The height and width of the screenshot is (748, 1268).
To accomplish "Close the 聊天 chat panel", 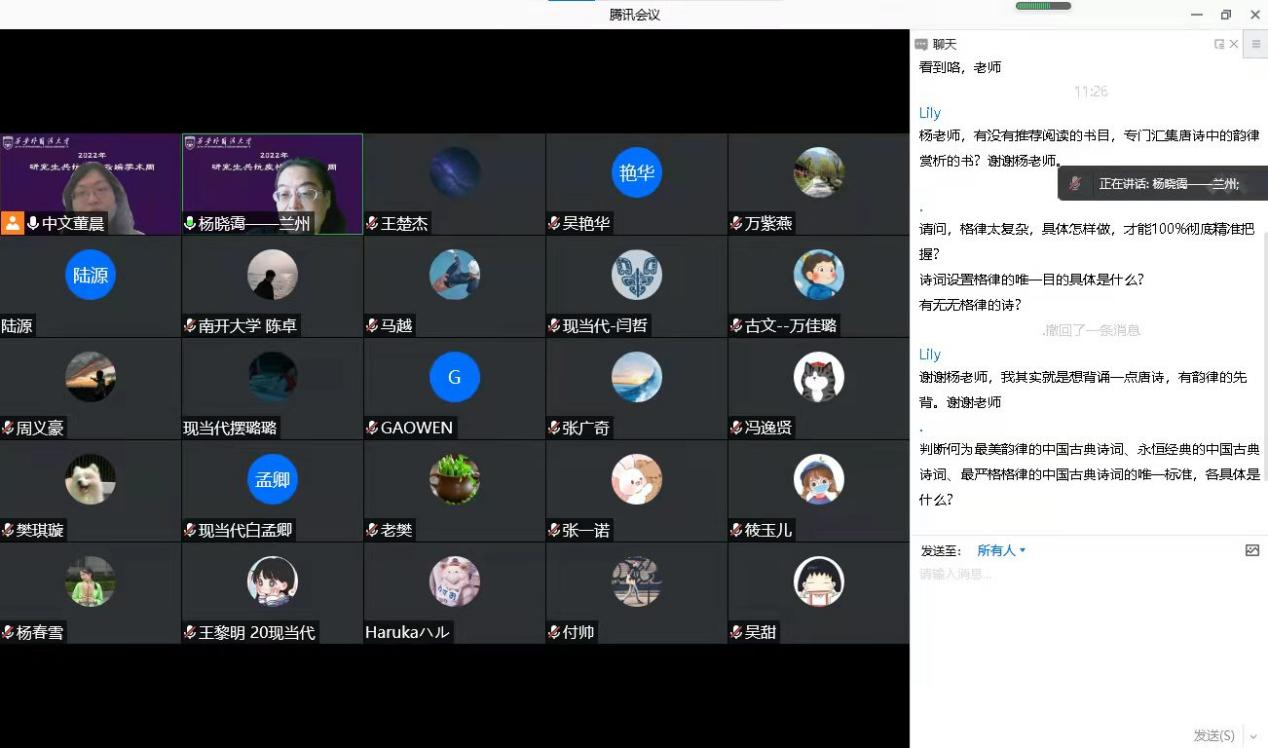I will [1234, 44].
